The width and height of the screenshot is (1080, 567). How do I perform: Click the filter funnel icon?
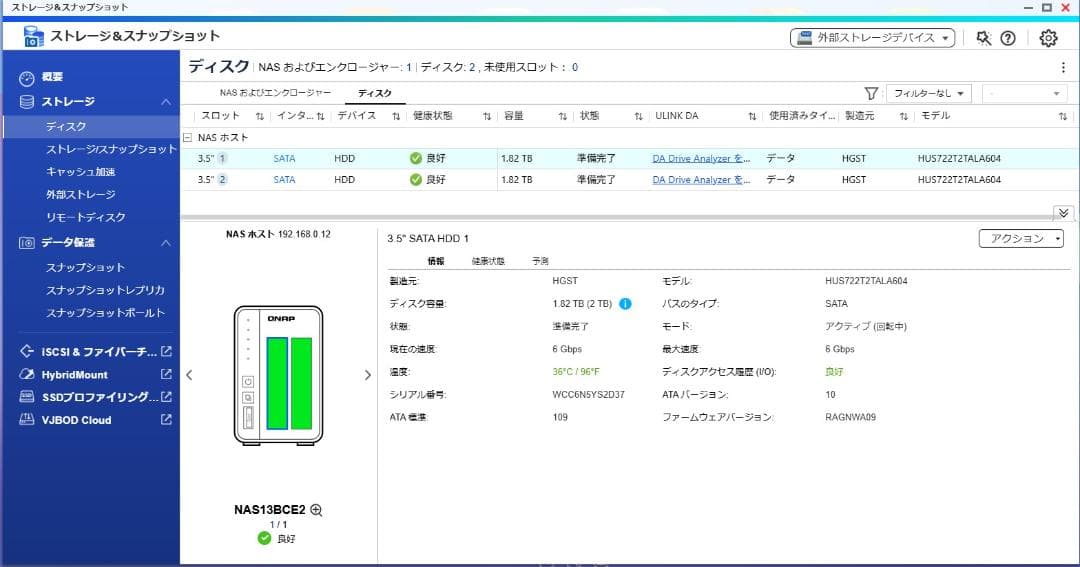point(871,93)
